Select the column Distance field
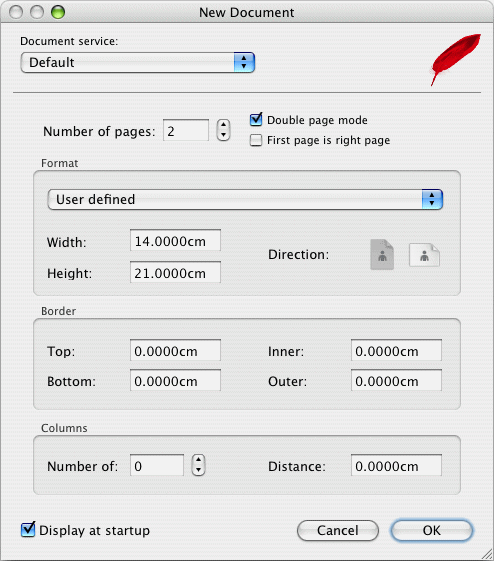The height and width of the screenshot is (561, 494). (x=396, y=465)
